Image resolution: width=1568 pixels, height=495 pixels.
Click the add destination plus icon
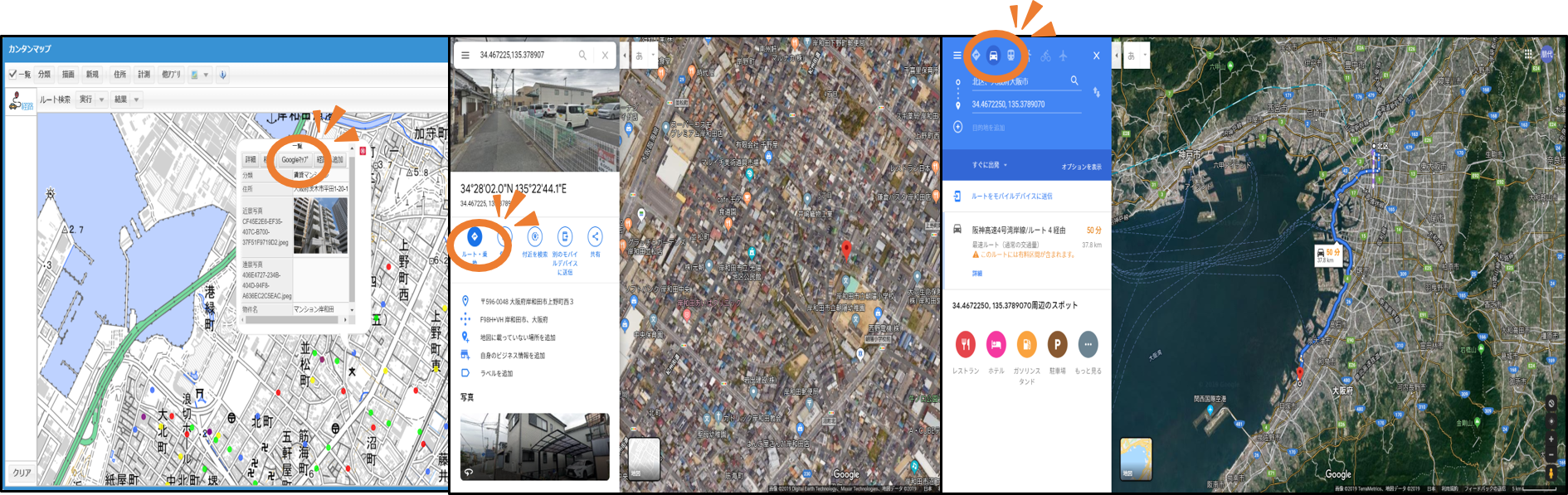pos(957,127)
